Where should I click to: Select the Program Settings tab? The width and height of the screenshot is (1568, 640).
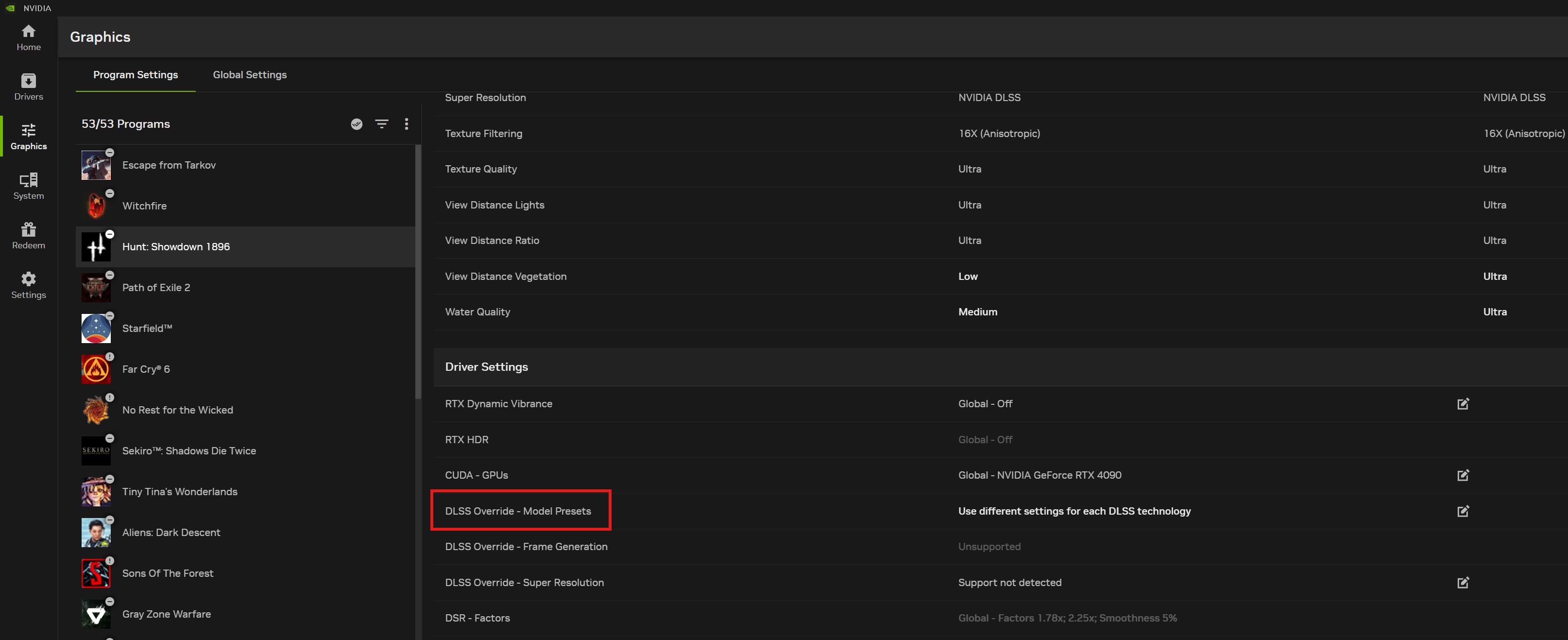(135, 75)
